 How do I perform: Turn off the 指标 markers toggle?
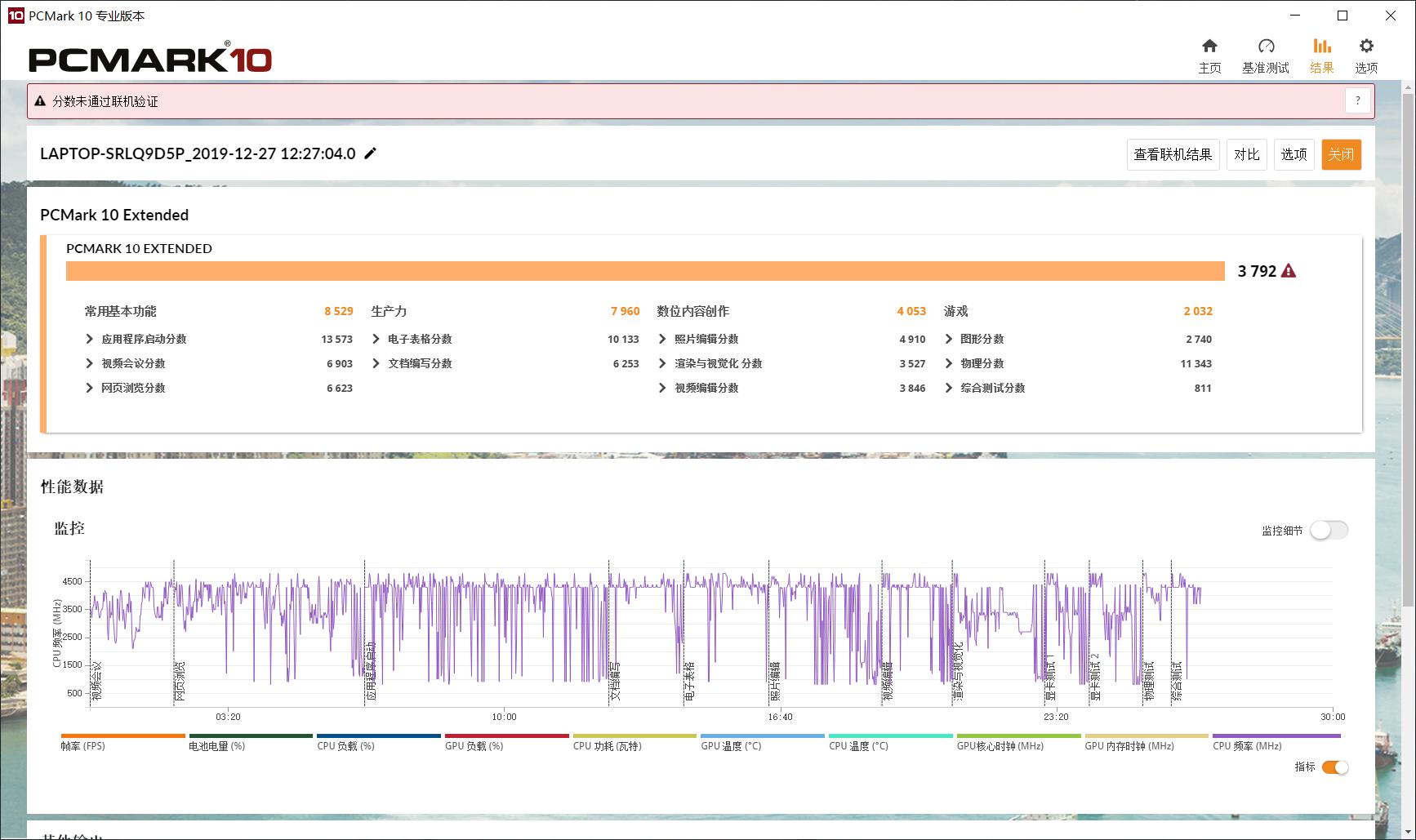pos(1334,767)
